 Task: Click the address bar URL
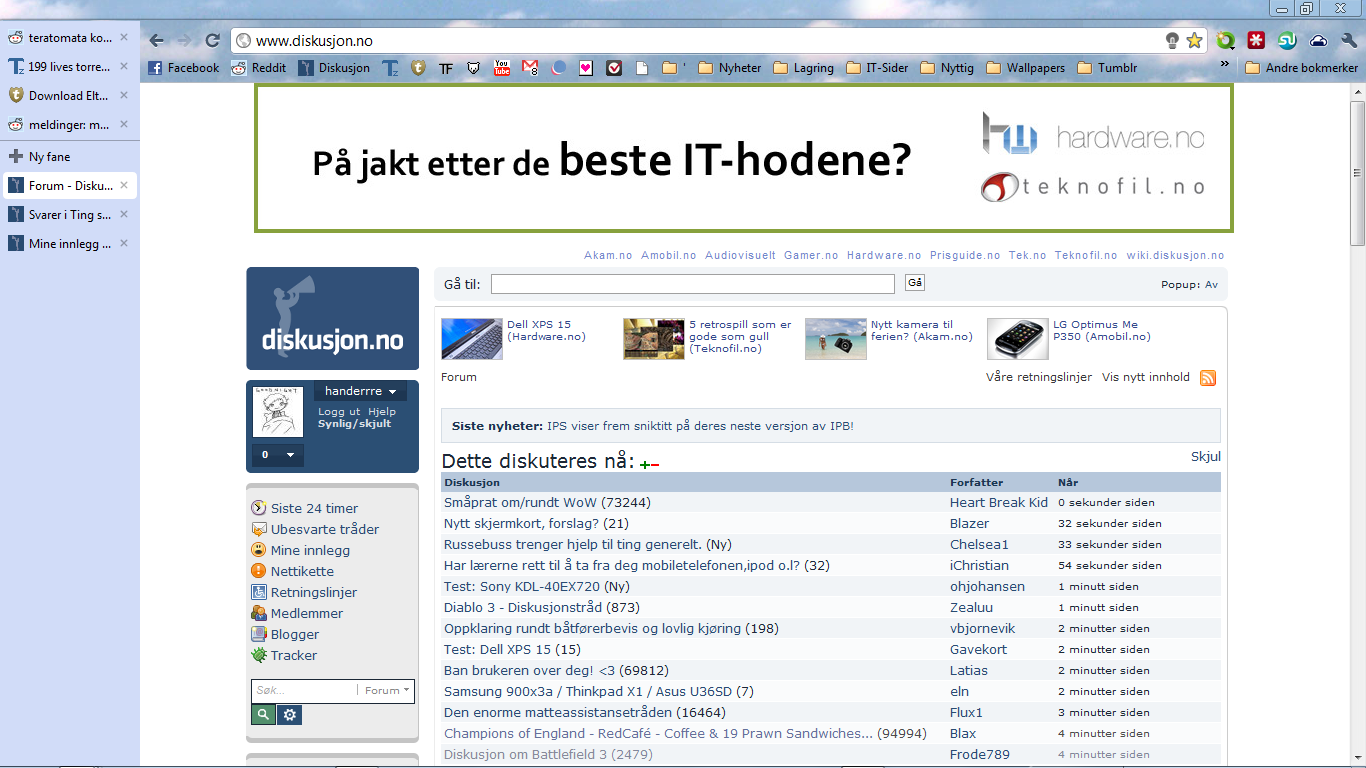[314, 41]
